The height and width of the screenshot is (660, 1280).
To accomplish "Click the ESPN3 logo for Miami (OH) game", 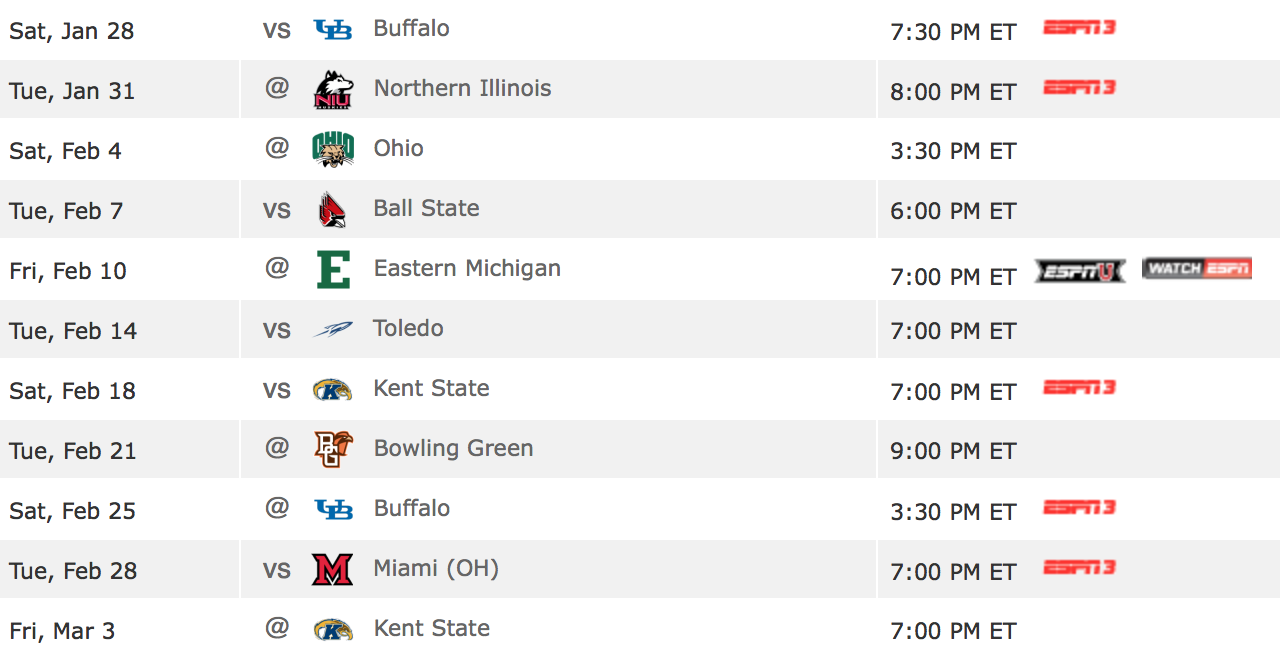I will click(1079, 568).
